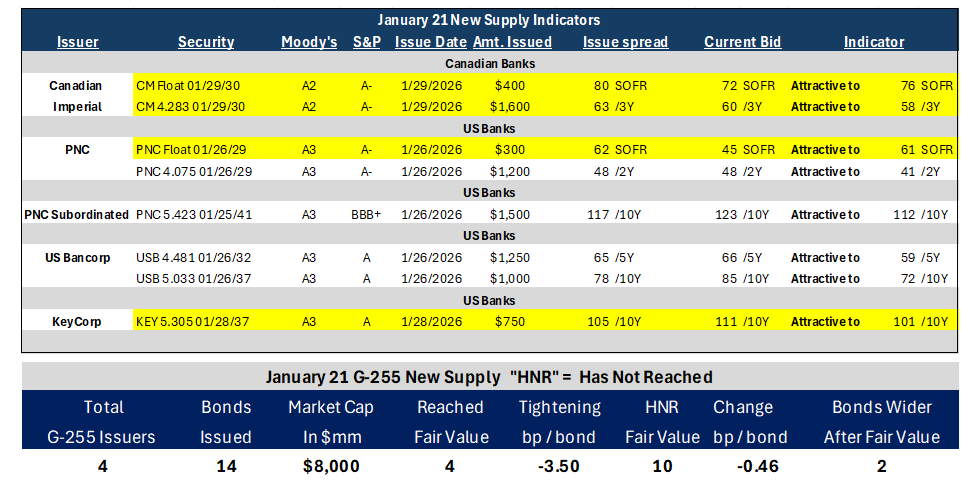Click the Current Bid column header
Image resolution: width=975 pixels, height=482 pixels.
click(x=742, y=42)
